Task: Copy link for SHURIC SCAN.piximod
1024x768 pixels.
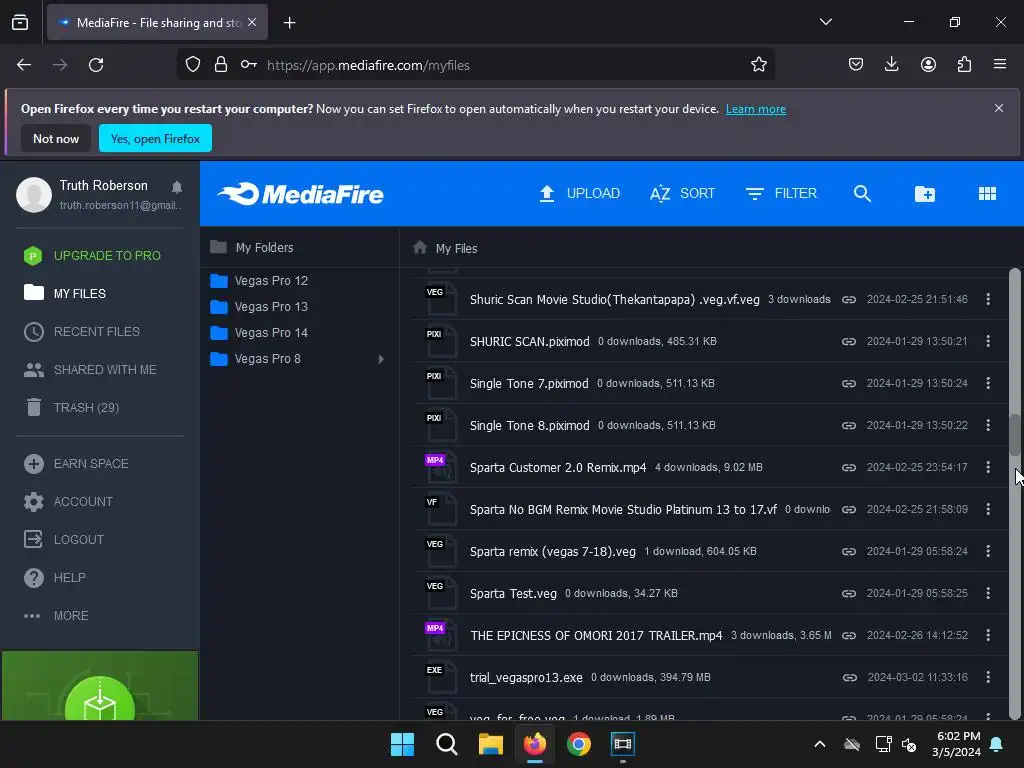Action: 848,341
